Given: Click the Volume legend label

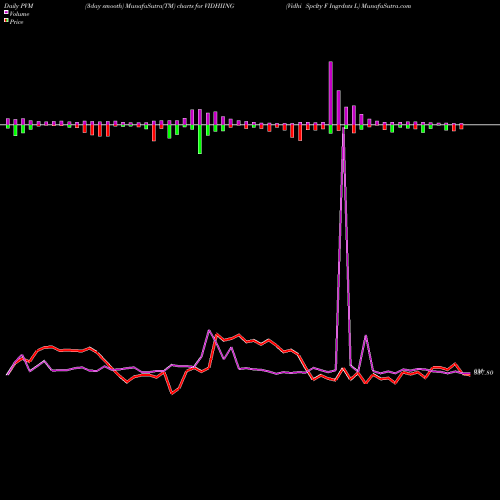Looking at the screenshot, I should (x=19, y=14).
